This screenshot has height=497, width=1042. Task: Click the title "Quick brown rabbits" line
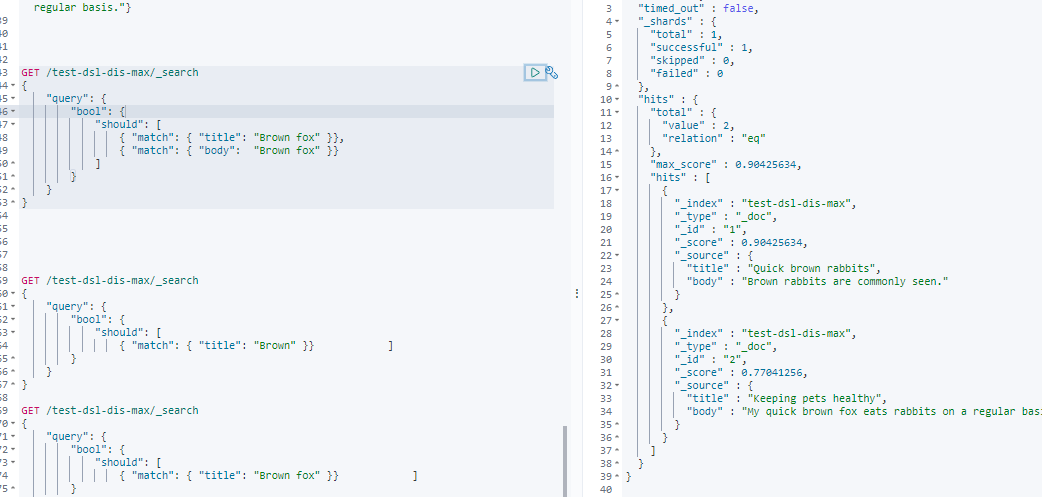[x=783, y=269]
